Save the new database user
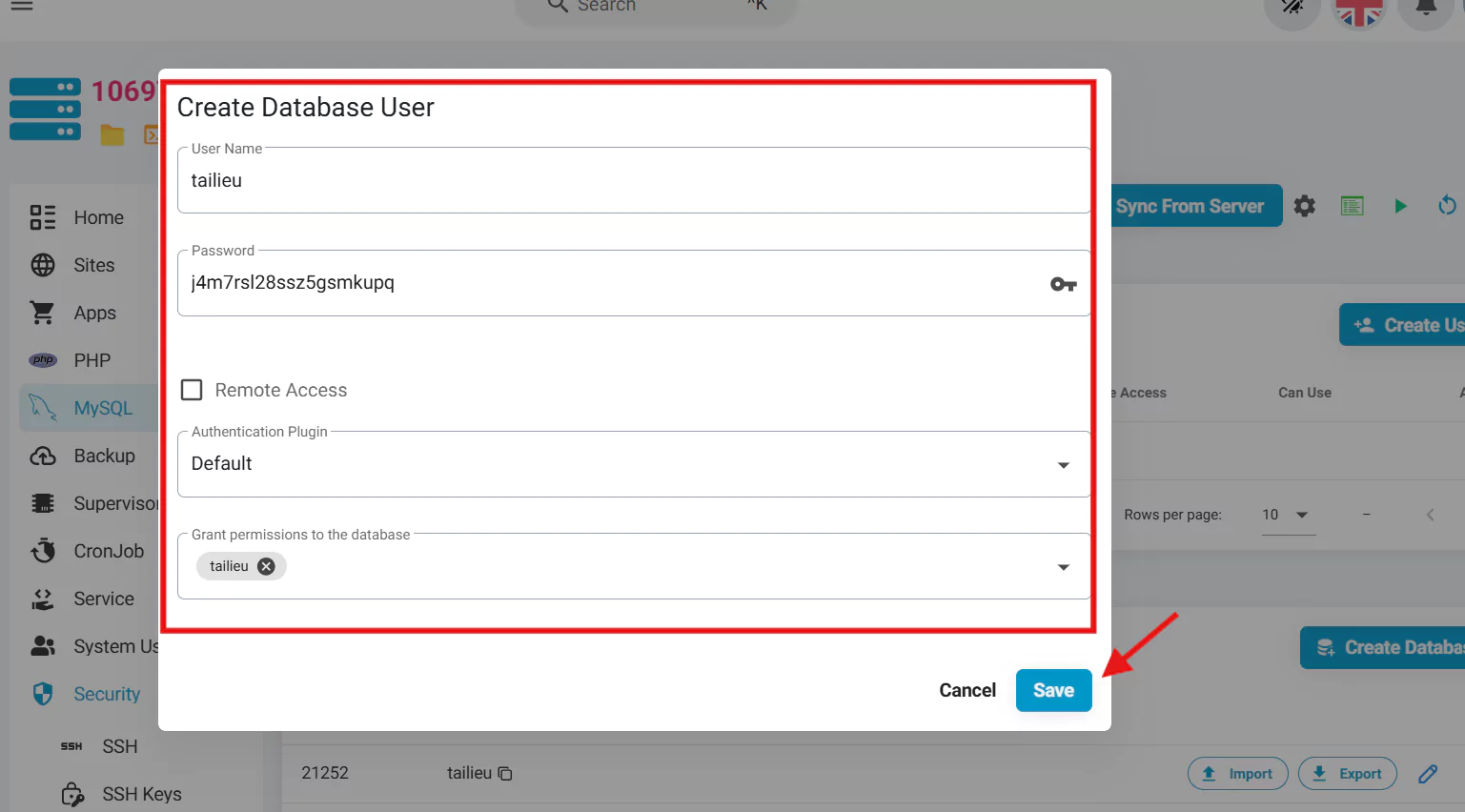 coord(1053,690)
